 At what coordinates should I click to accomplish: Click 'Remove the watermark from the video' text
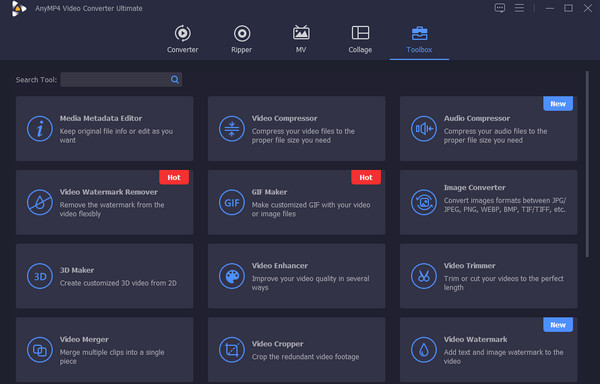point(112,209)
